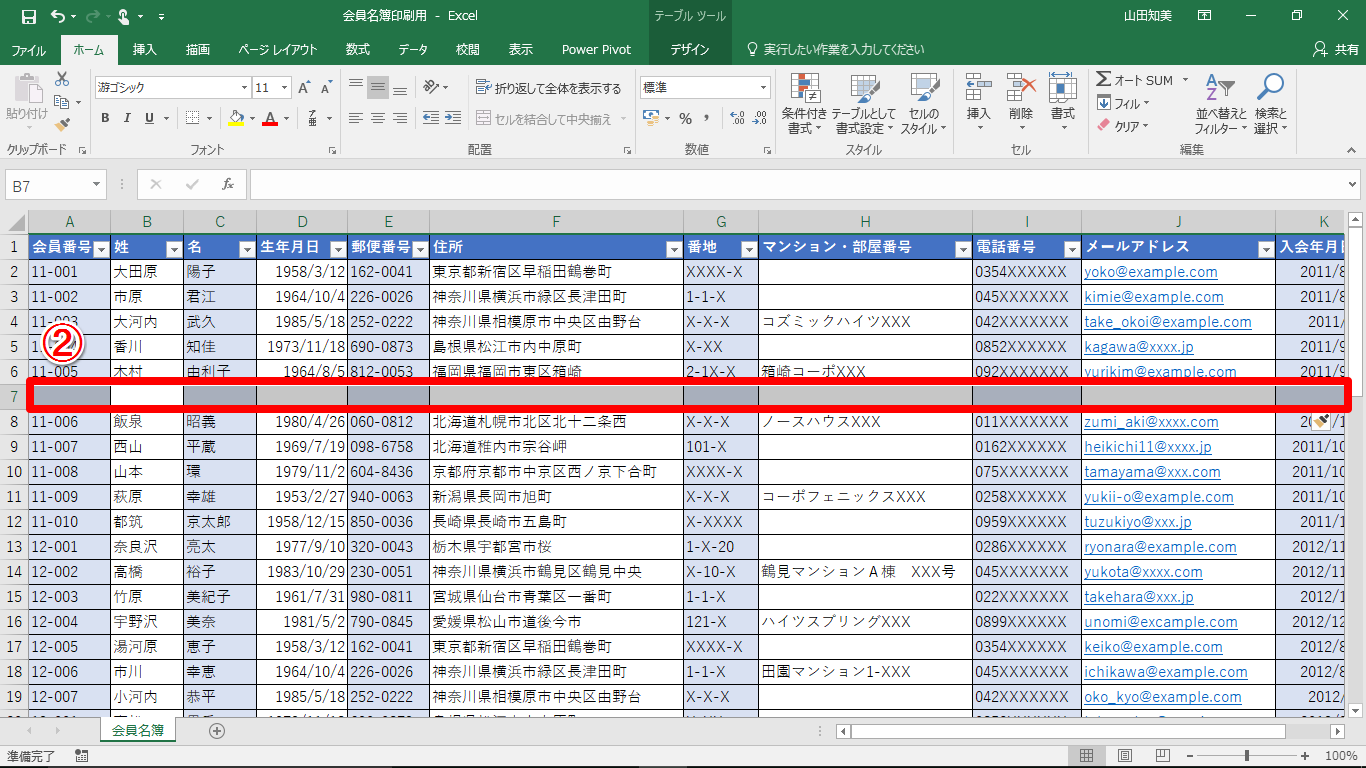Toggle middle vertical alignment
This screenshot has height=768, width=1366.
click(x=378, y=88)
